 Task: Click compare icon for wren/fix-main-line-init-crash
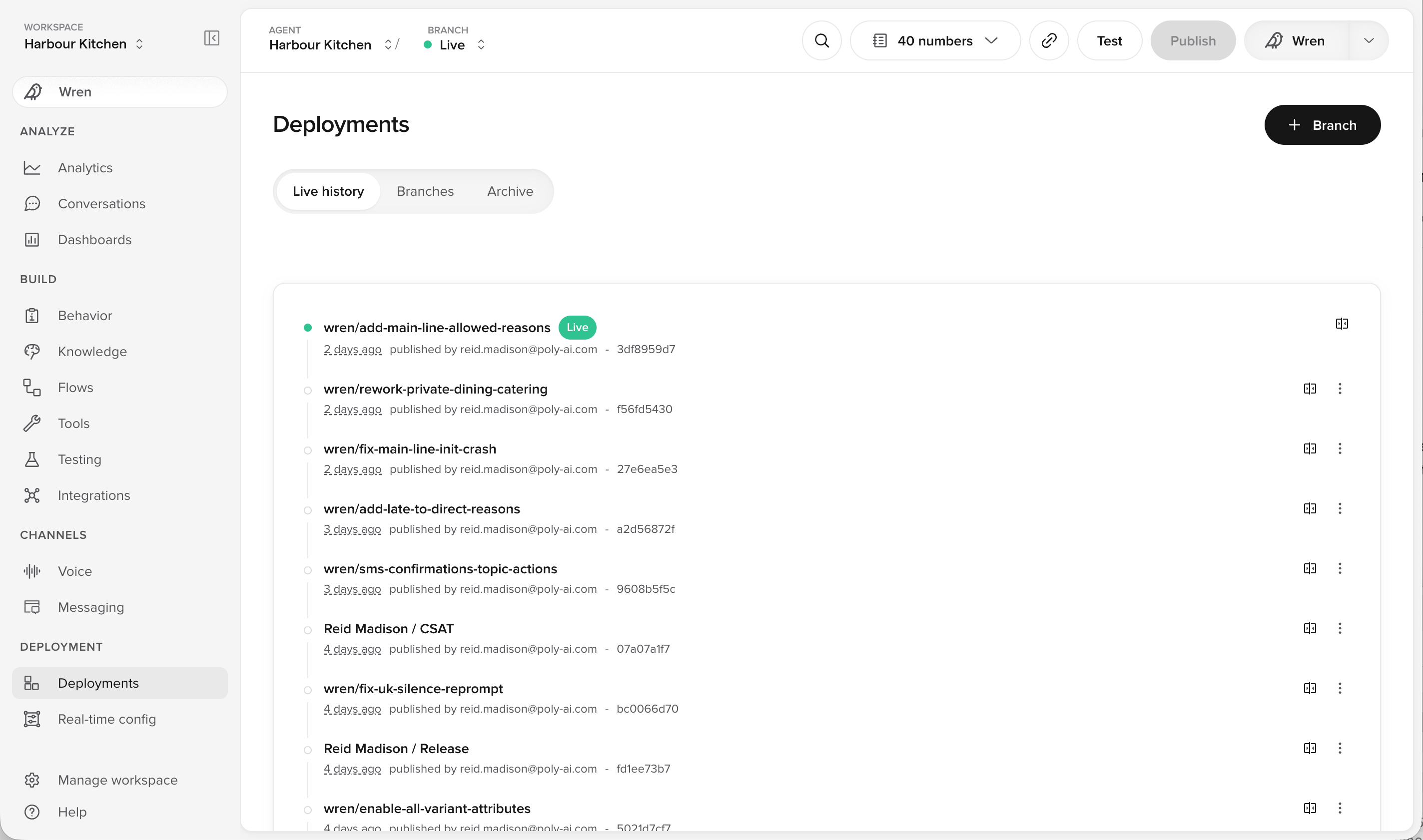[1309, 448]
